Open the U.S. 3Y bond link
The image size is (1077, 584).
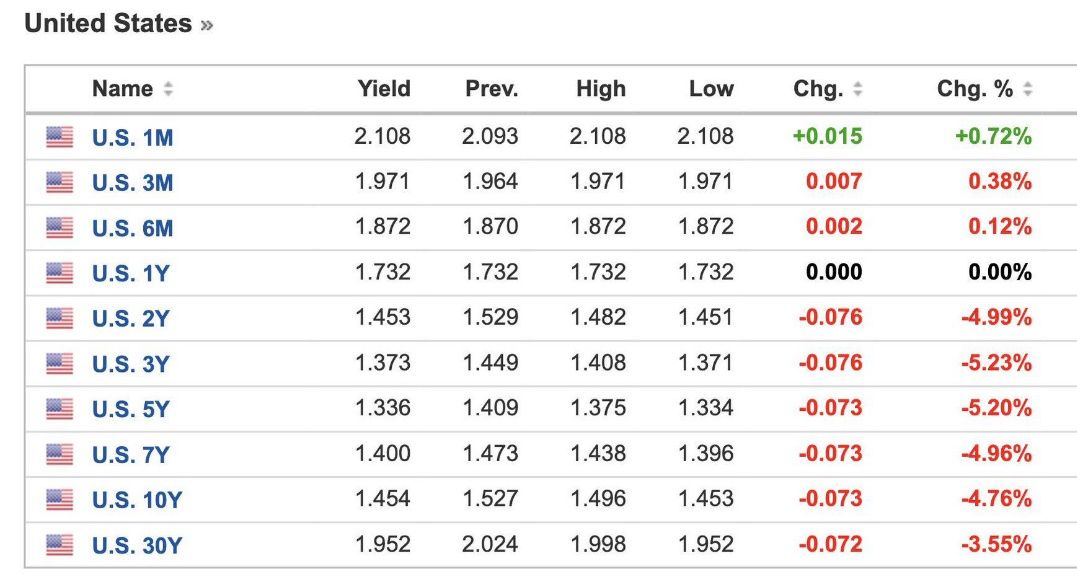tap(131, 364)
